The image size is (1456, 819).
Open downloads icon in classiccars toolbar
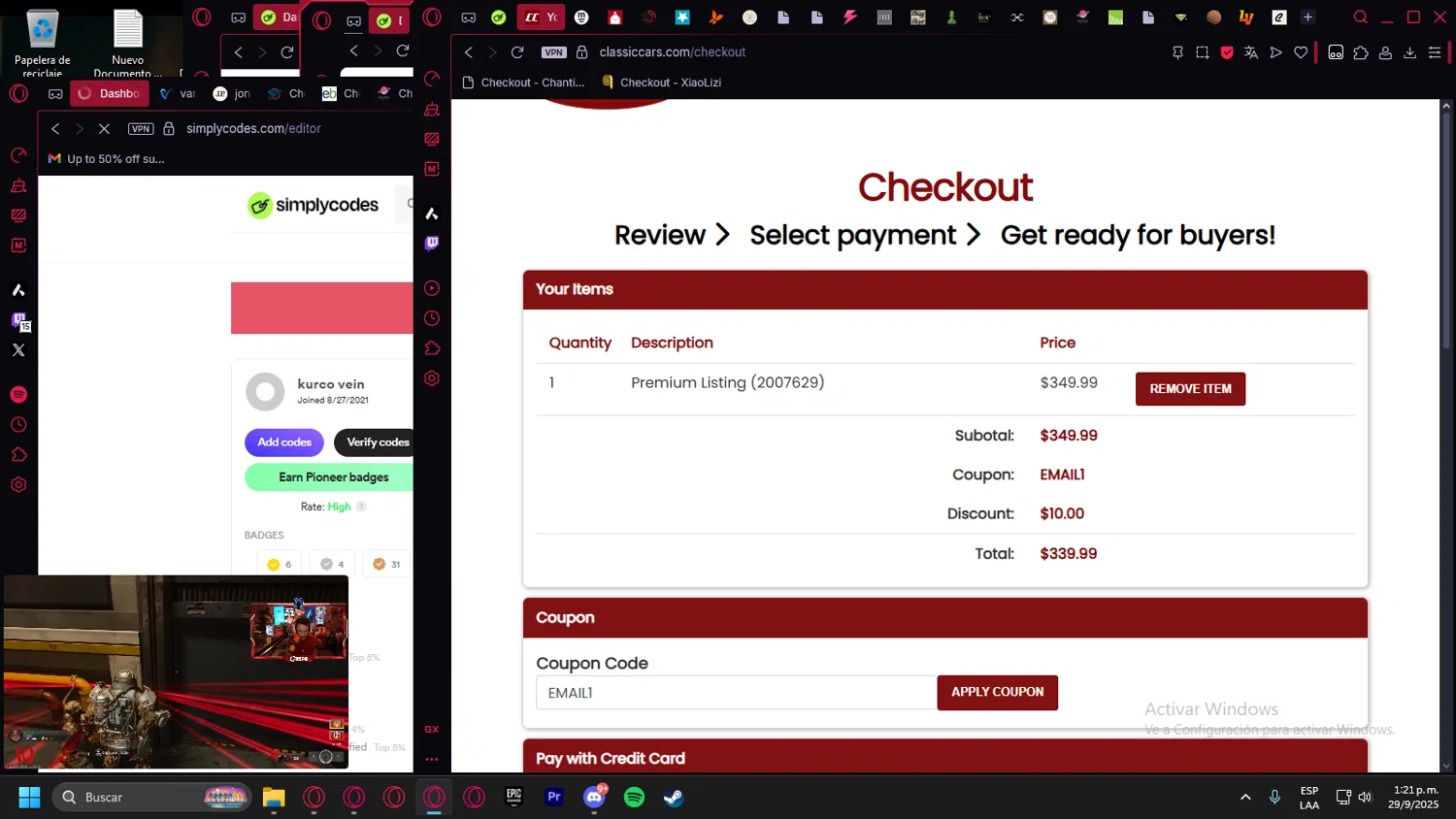[x=1410, y=52]
